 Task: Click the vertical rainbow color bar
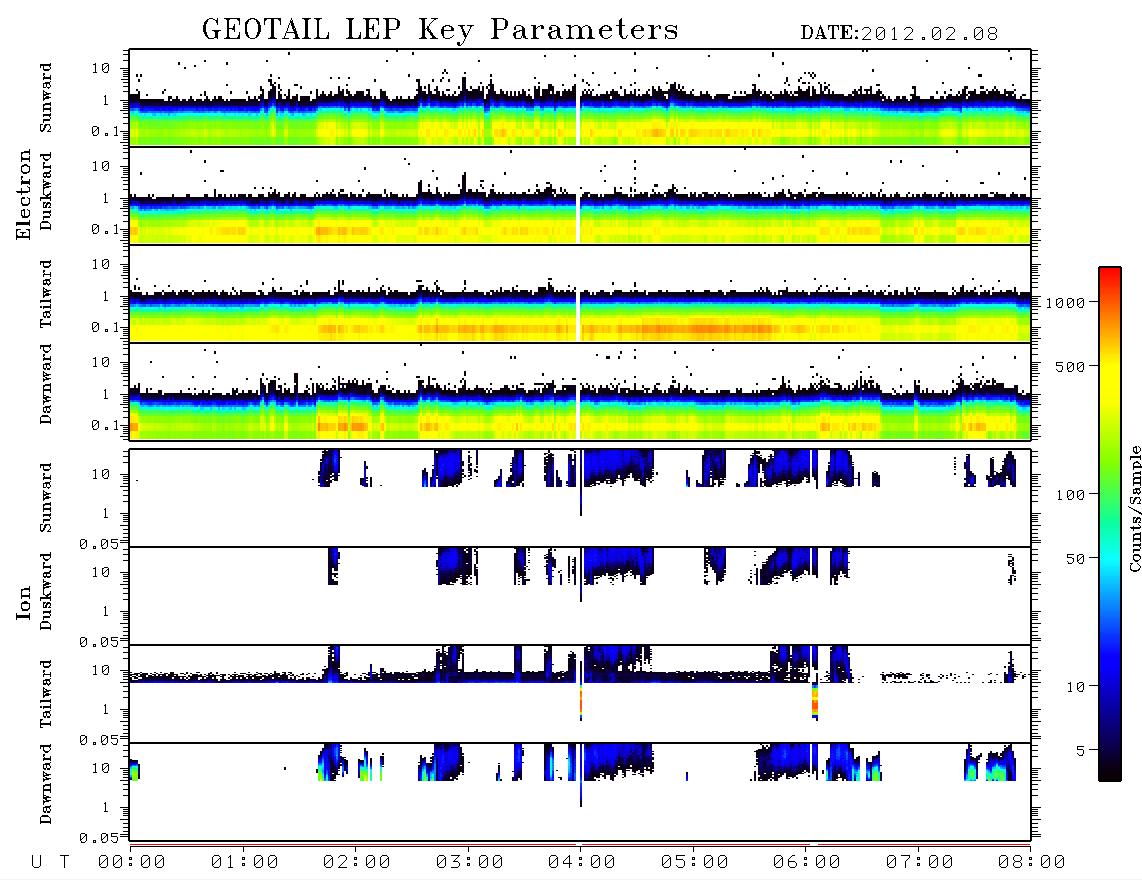[x=1110, y=524]
